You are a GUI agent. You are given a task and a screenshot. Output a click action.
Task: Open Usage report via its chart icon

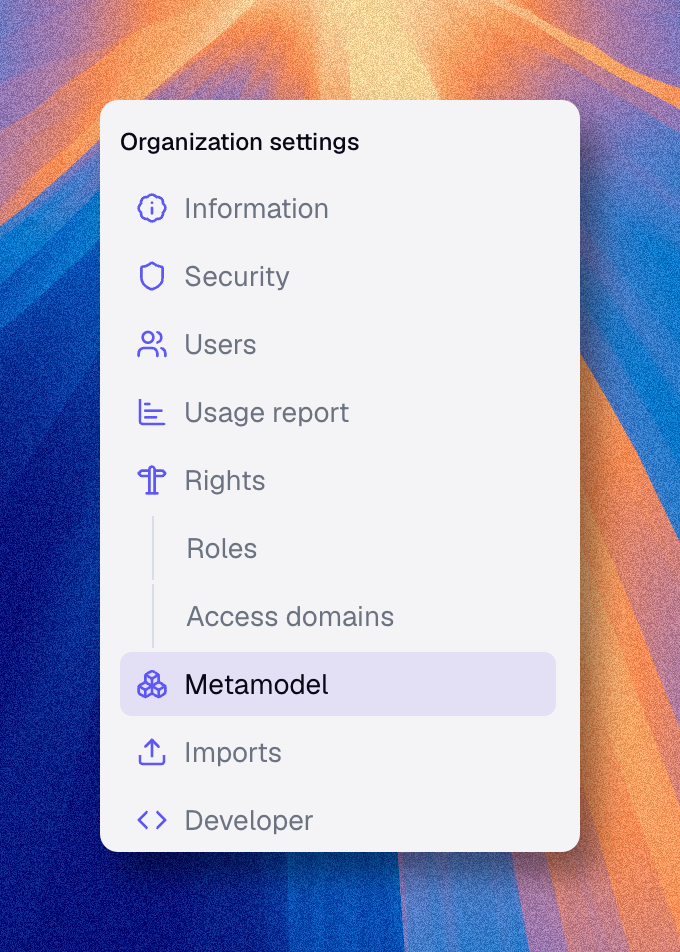(151, 412)
